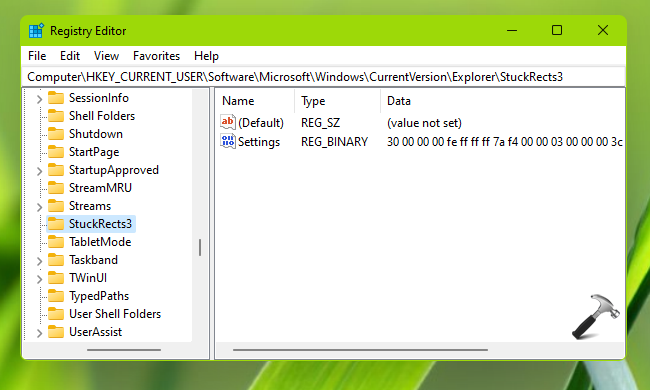Select the Settings value name

[259, 142]
